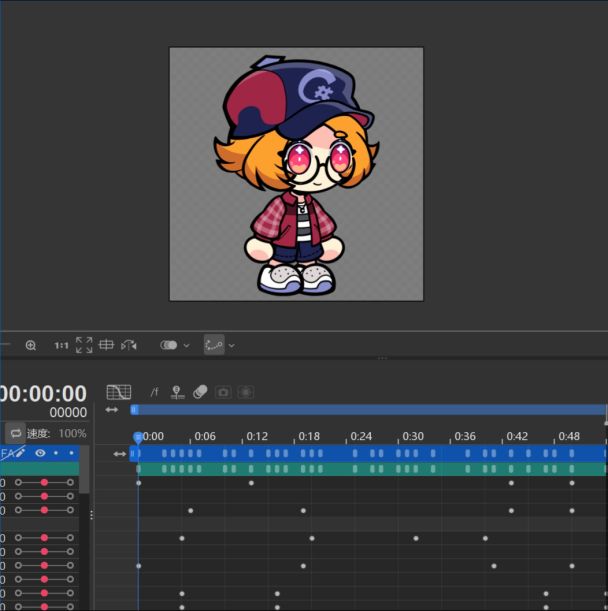Open the curve graph editor icon

tap(118, 392)
